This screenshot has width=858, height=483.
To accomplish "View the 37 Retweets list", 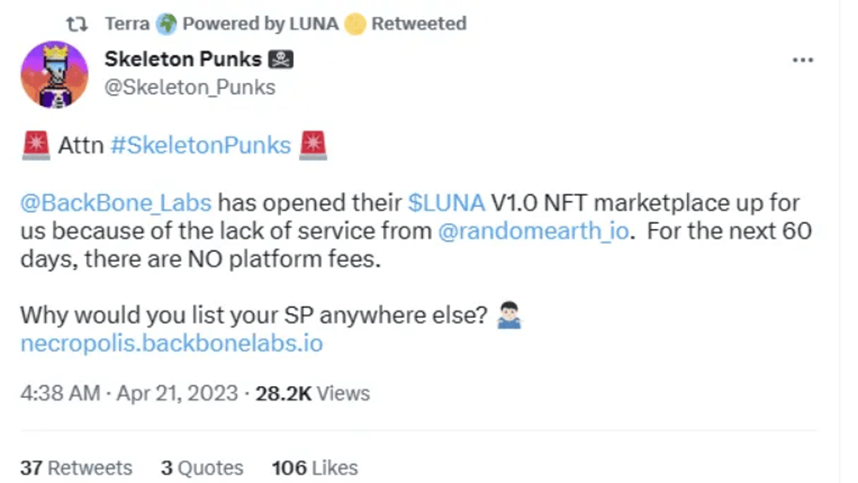I will pos(76,467).
